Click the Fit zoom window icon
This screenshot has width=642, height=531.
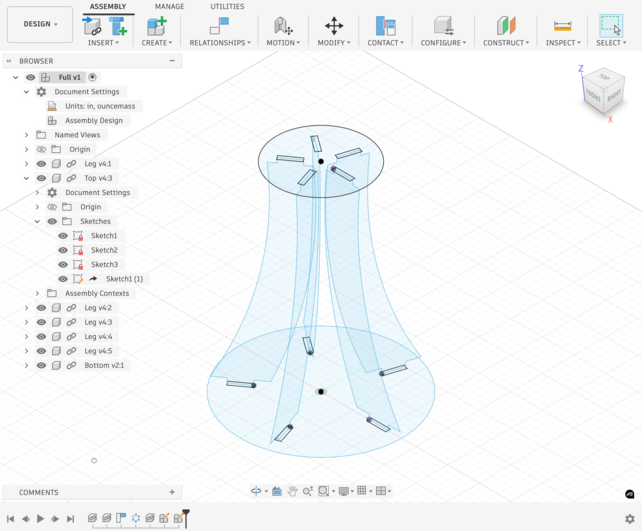pos(323,490)
